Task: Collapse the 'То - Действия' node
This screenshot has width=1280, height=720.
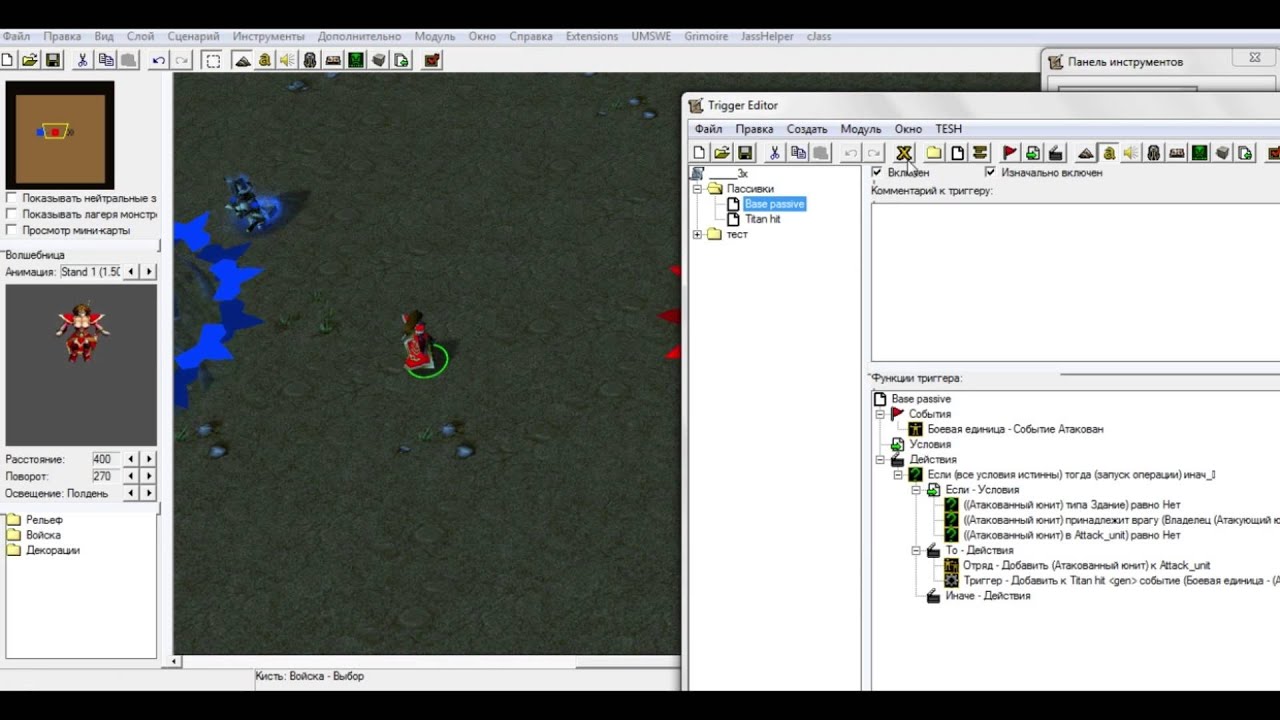Action: 916,550
